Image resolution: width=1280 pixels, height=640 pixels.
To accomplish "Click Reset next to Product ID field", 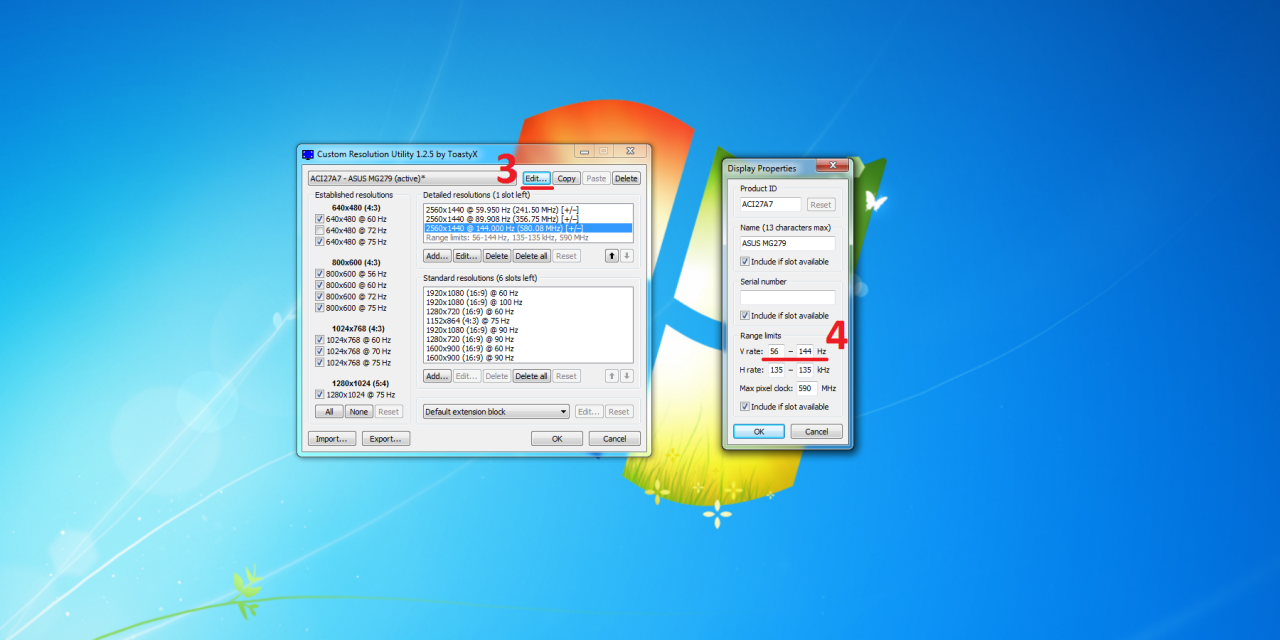I will [x=821, y=205].
